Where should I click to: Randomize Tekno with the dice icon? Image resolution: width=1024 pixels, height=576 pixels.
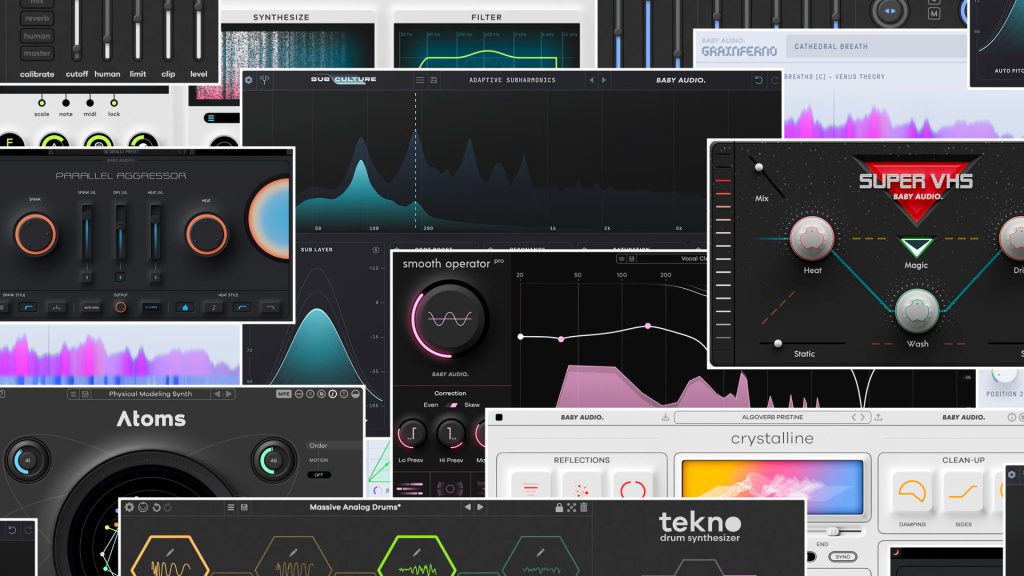(x=571, y=507)
